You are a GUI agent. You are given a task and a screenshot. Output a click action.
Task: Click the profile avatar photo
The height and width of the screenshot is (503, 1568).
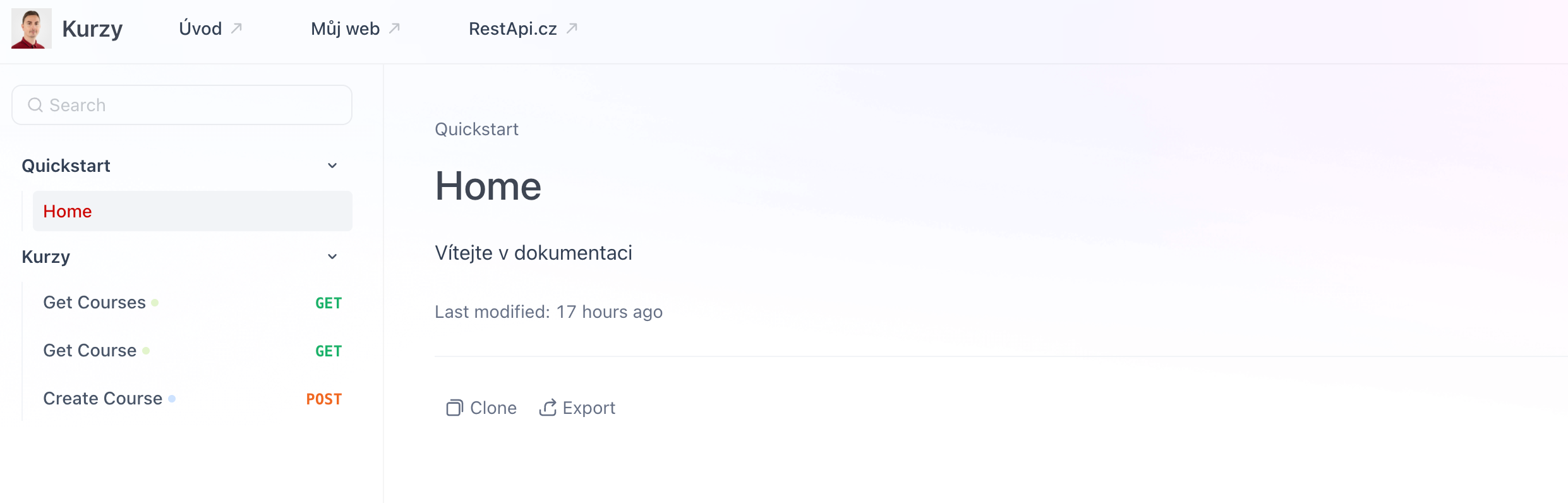[31, 28]
